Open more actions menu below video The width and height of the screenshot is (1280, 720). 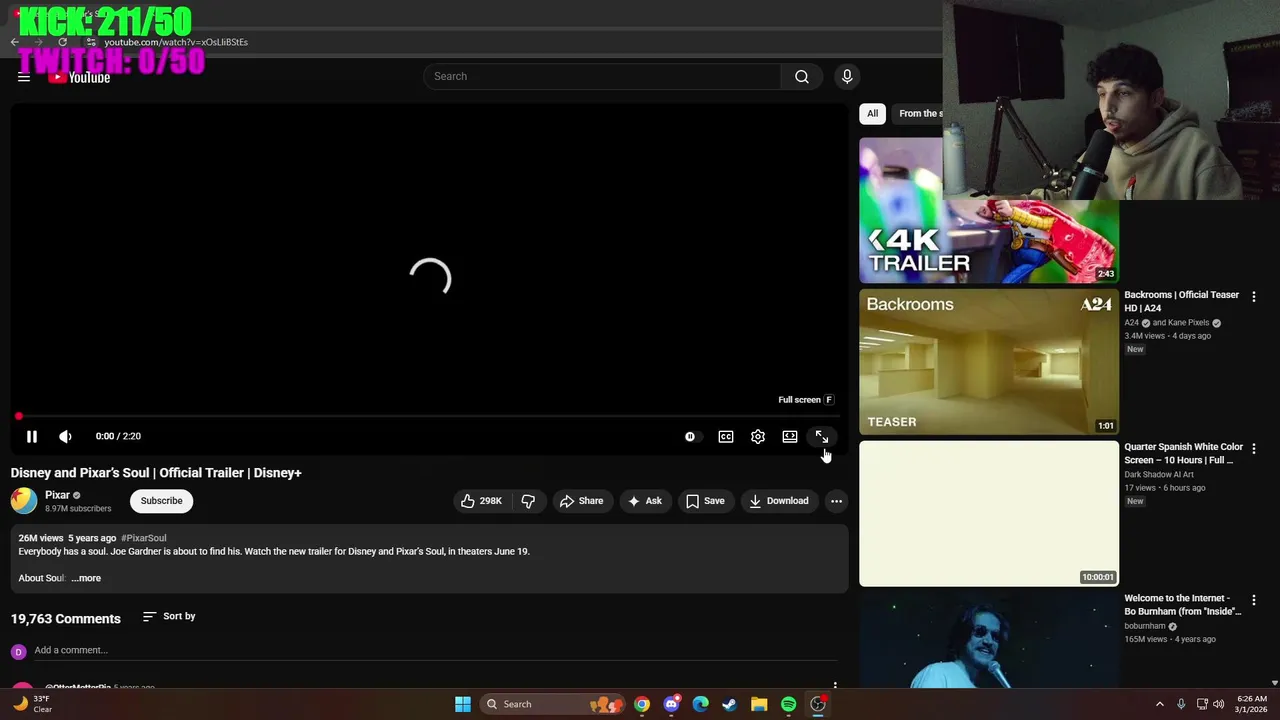pyautogui.click(x=836, y=500)
